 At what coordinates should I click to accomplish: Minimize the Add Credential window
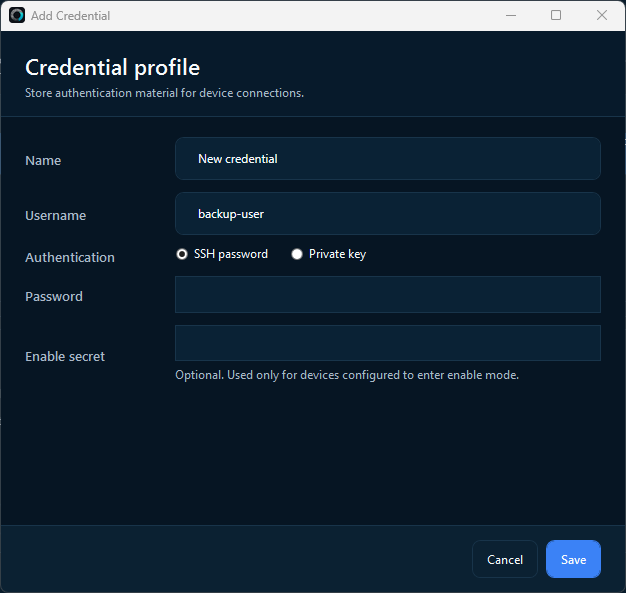[511, 16]
